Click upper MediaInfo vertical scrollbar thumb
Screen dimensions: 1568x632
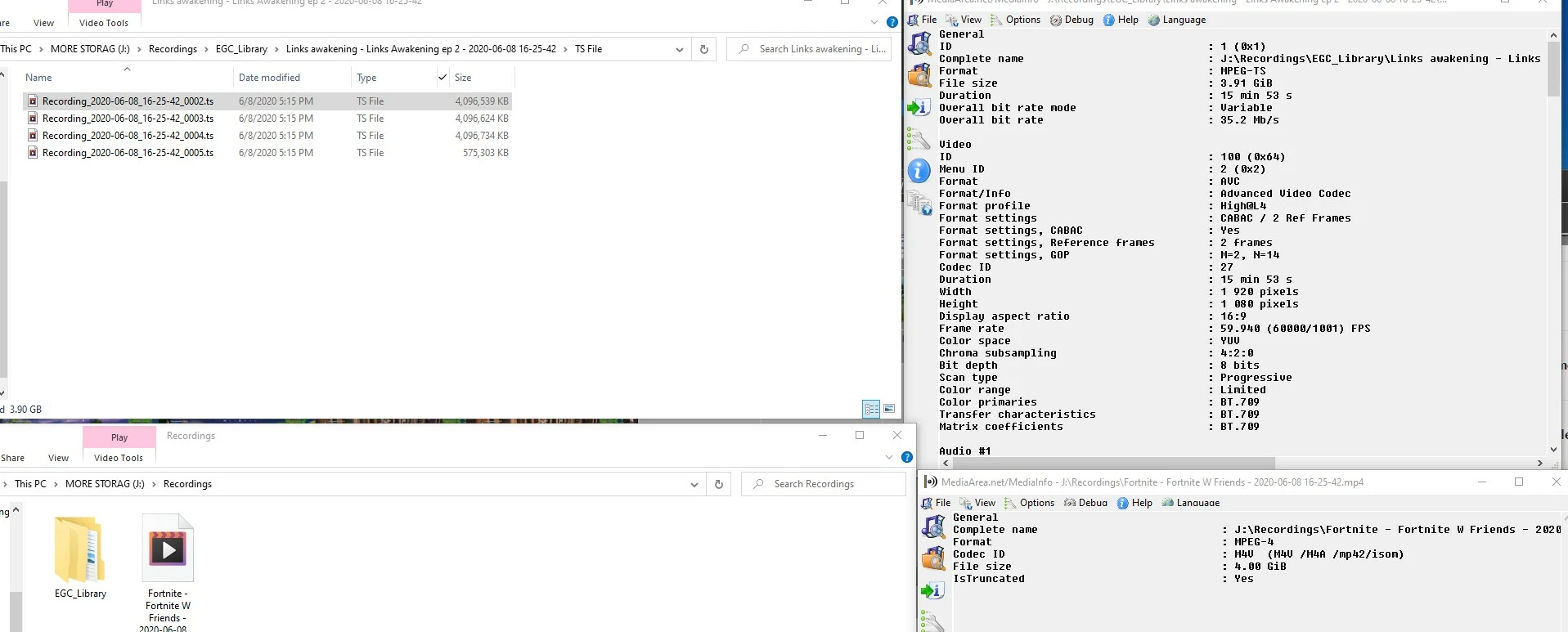pos(1552,69)
